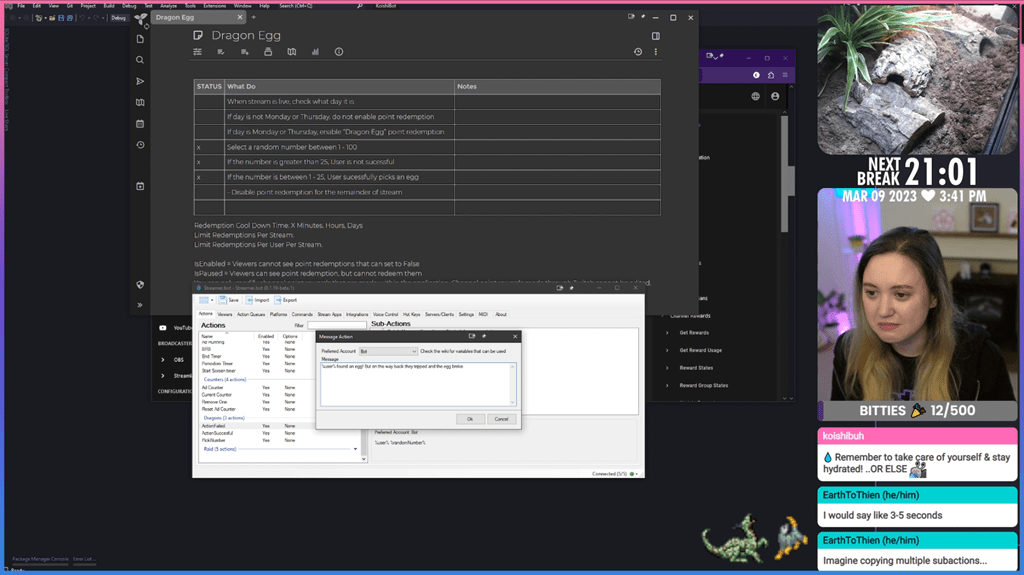Click the pin icon in Message Action title bar

point(484,337)
